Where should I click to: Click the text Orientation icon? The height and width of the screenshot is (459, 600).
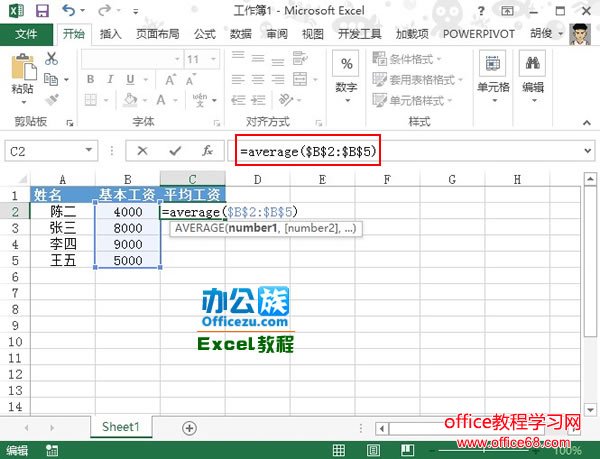(x=285, y=99)
